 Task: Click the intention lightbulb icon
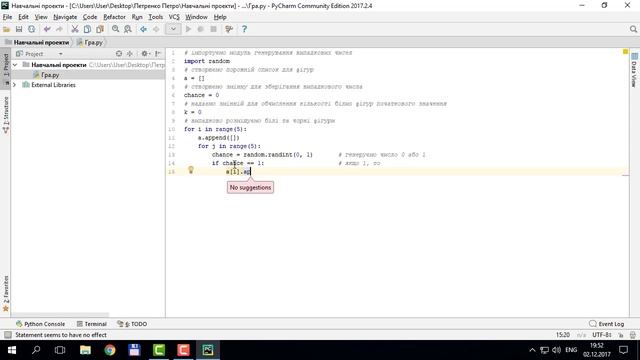pos(191,170)
